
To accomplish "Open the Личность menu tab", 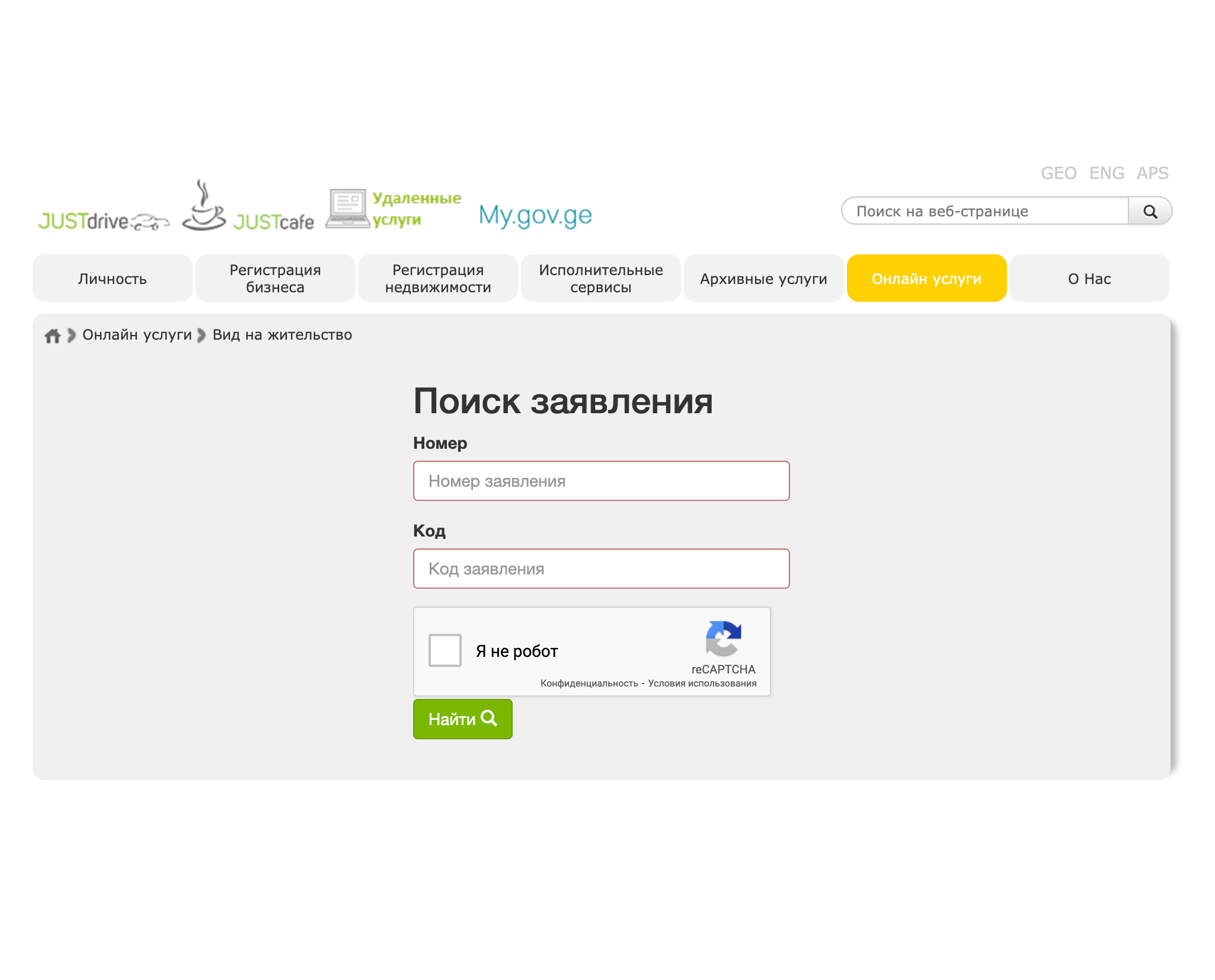I will pyautogui.click(x=113, y=278).
